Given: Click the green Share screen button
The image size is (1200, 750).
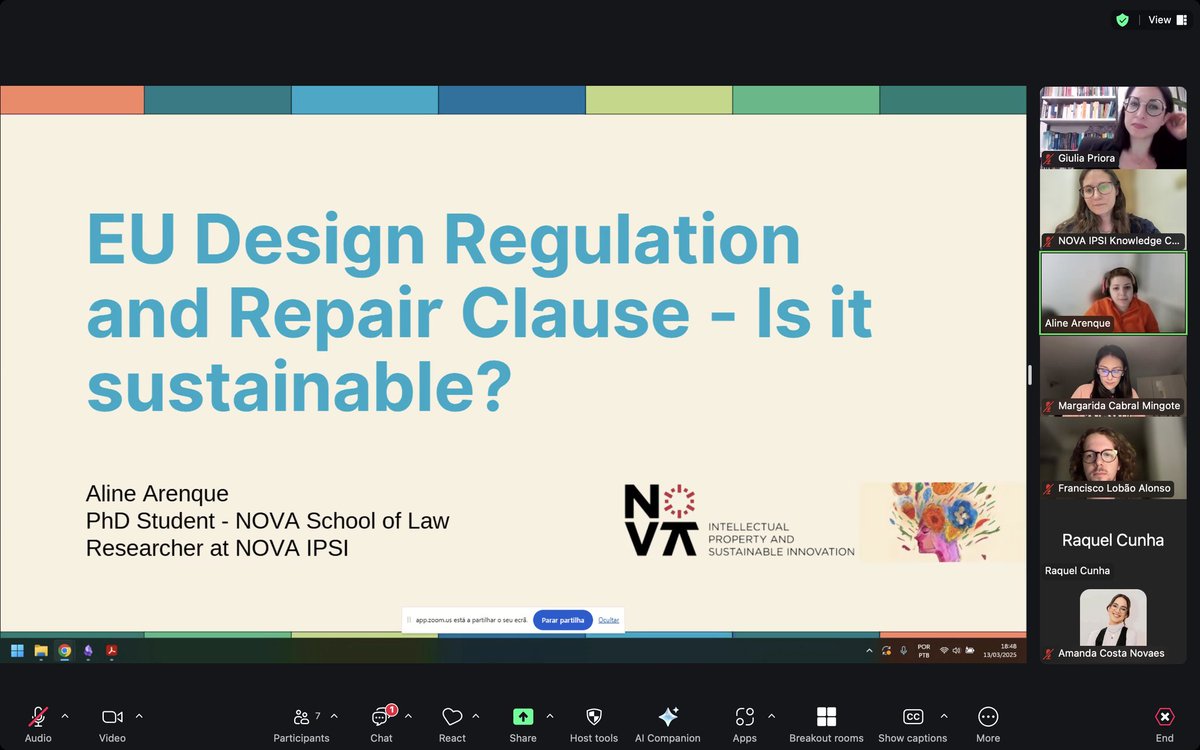Looking at the screenshot, I should click(x=523, y=724).
